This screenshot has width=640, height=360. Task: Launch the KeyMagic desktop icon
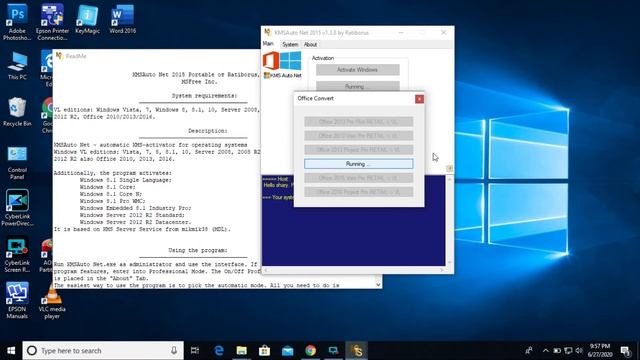pyautogui.click(x=87, y=19)
